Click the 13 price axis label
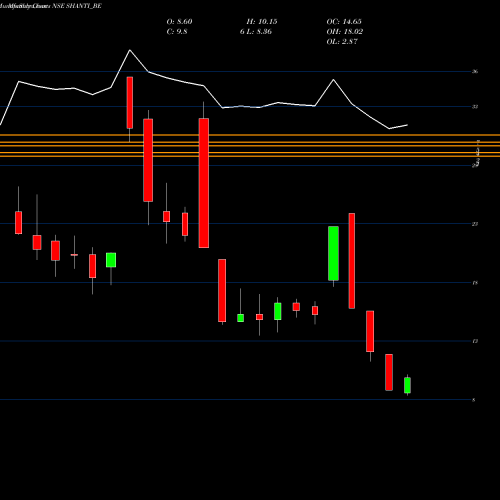The height and width of the screenshot is (500, 500). pos(475,341)
